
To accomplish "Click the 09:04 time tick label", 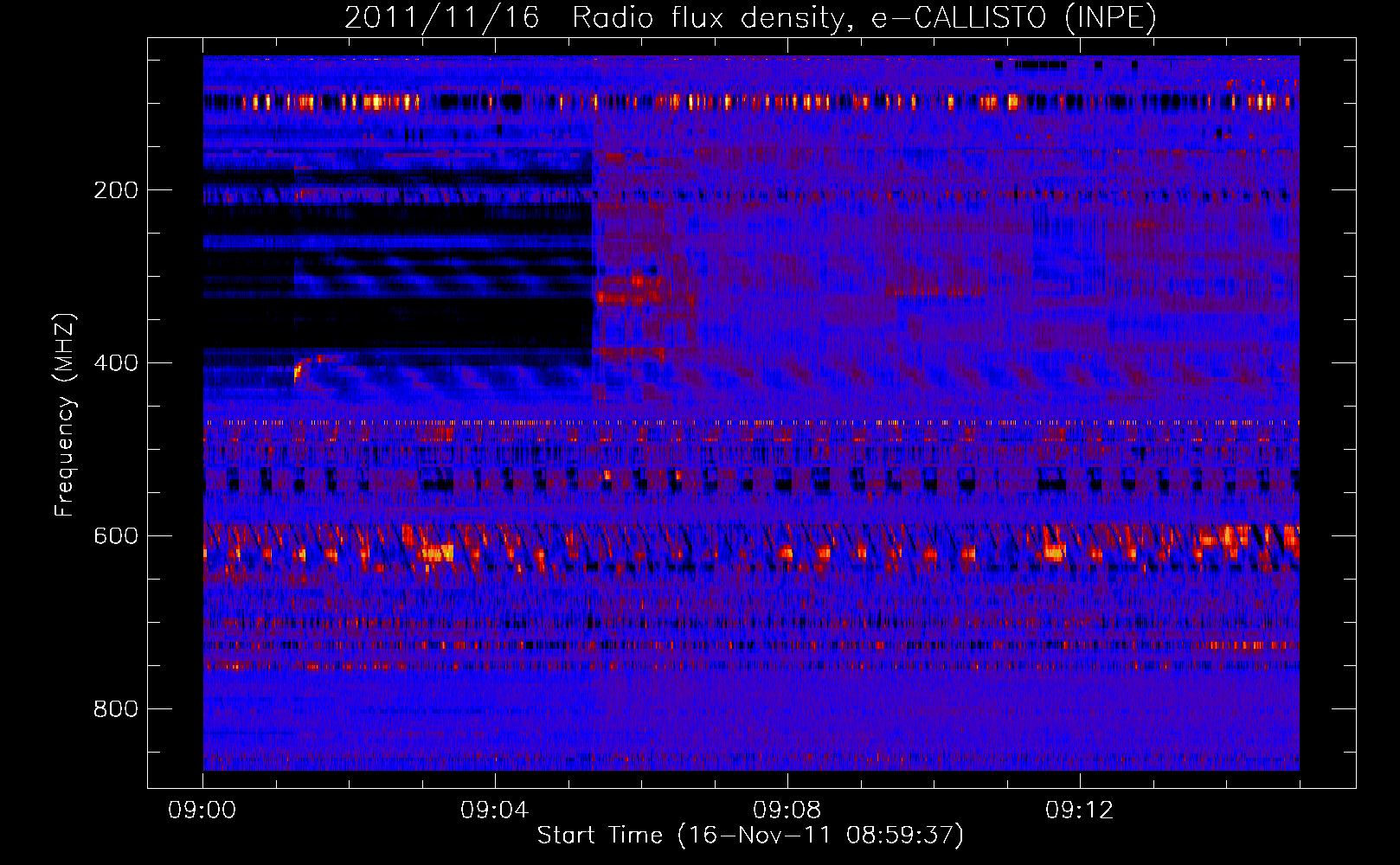I will click(x=495, y=811).
